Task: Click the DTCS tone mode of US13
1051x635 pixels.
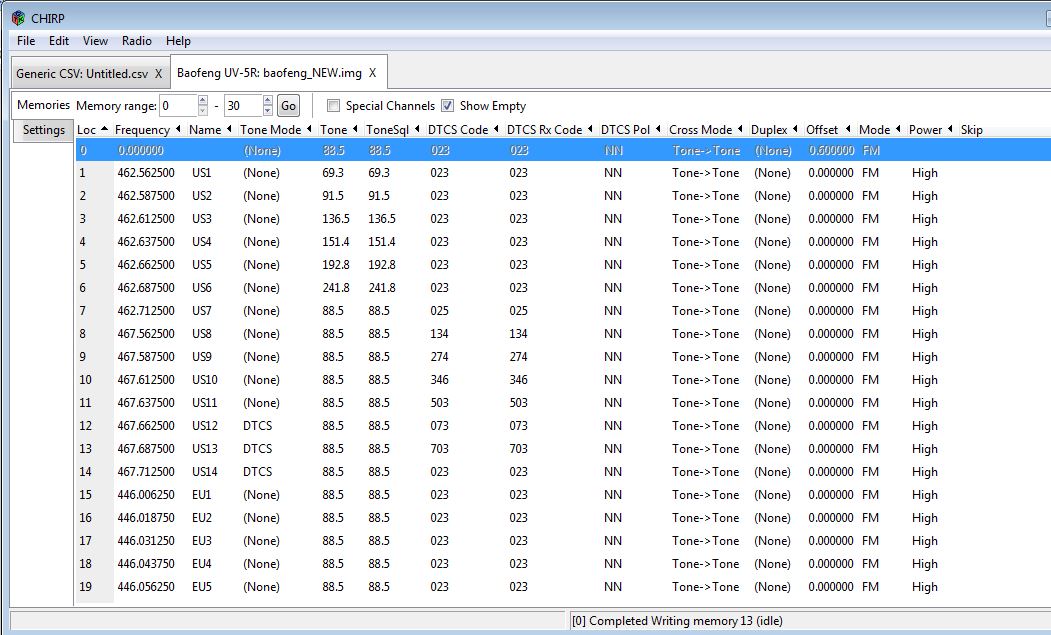Action: tap(257, 449)
